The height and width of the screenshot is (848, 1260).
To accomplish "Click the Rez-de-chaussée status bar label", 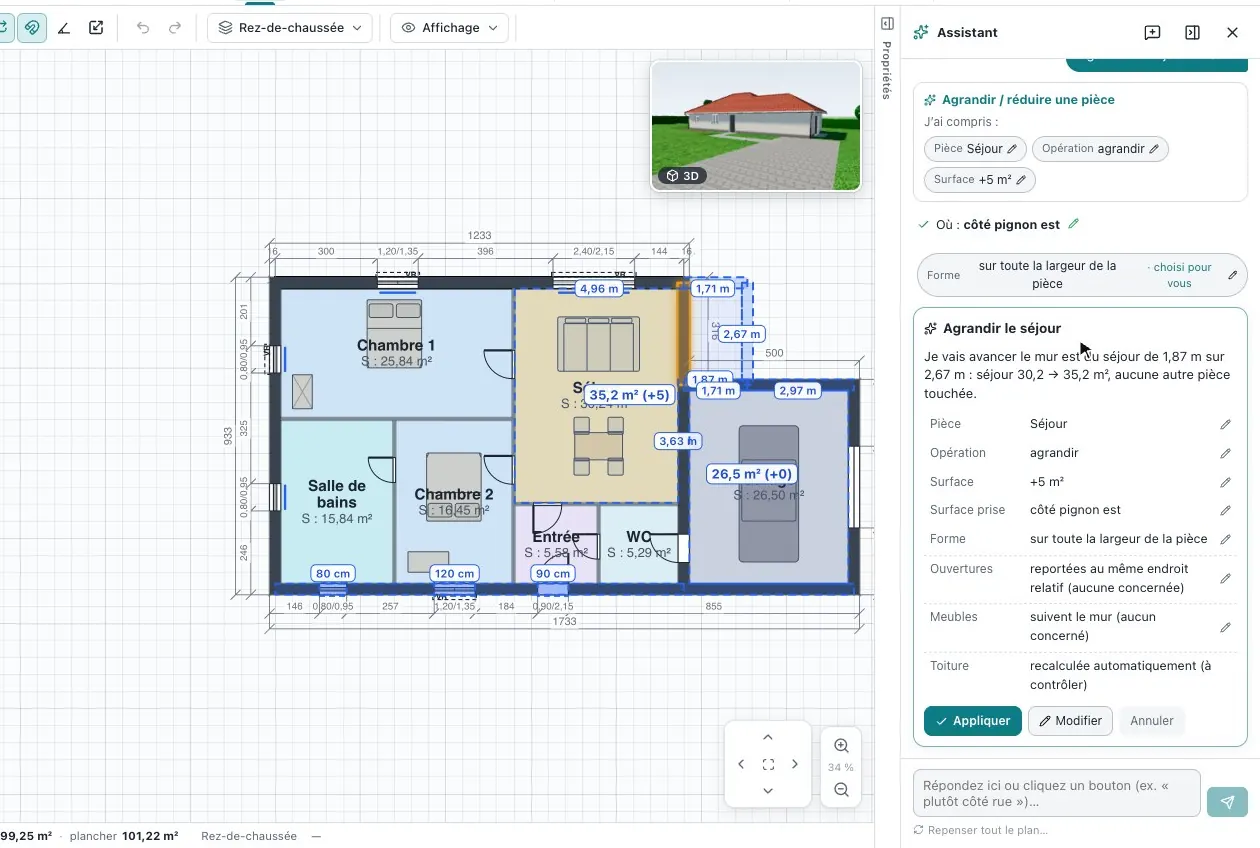I will coord(249,836).
